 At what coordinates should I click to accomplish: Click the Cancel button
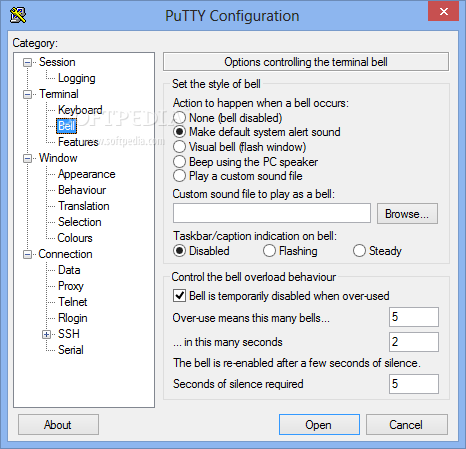coord(407,425)
